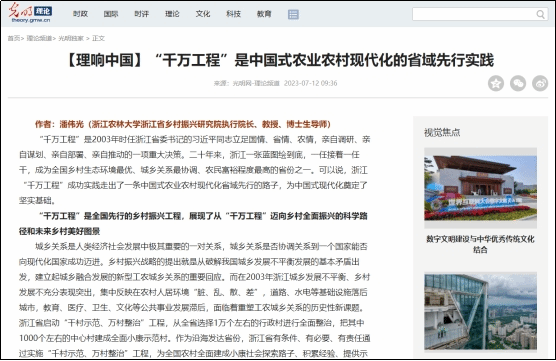556x361 pixels.
Task: Open the 国际 nav item
Action: tap(111, 14)
